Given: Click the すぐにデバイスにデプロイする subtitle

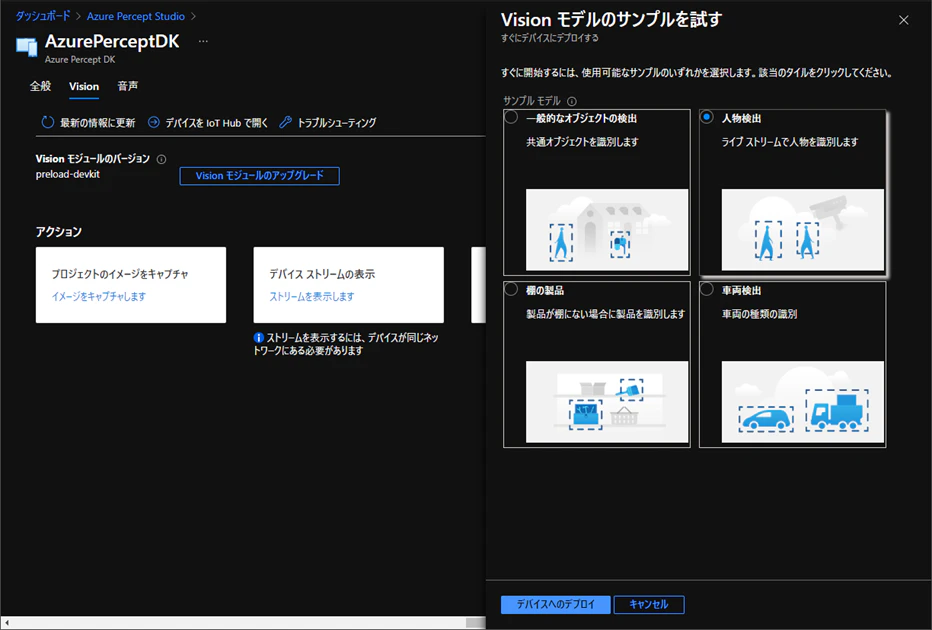Looking at the screenshot, I should (x=550, y=38).
